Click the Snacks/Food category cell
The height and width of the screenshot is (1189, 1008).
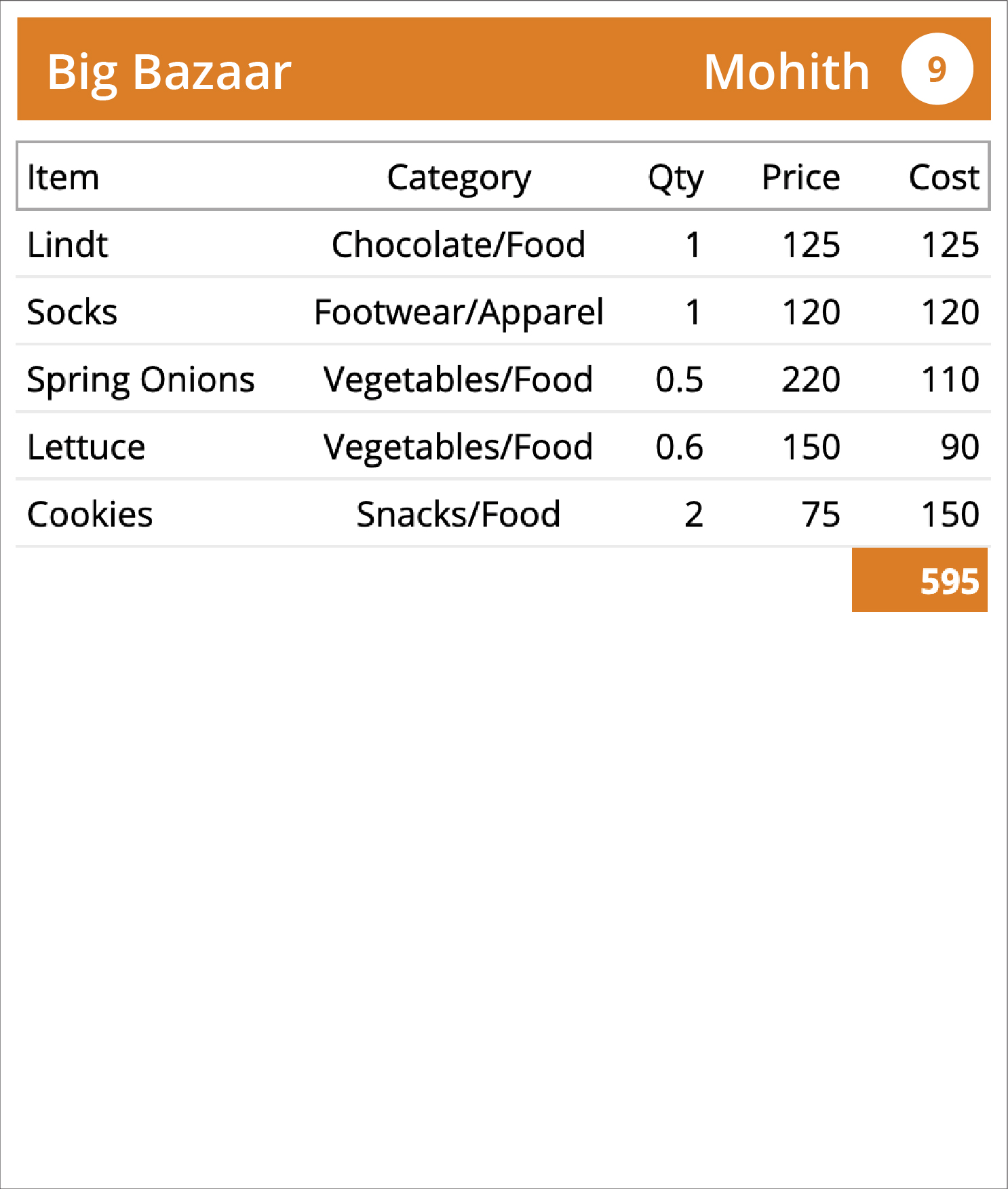[459, 514]
